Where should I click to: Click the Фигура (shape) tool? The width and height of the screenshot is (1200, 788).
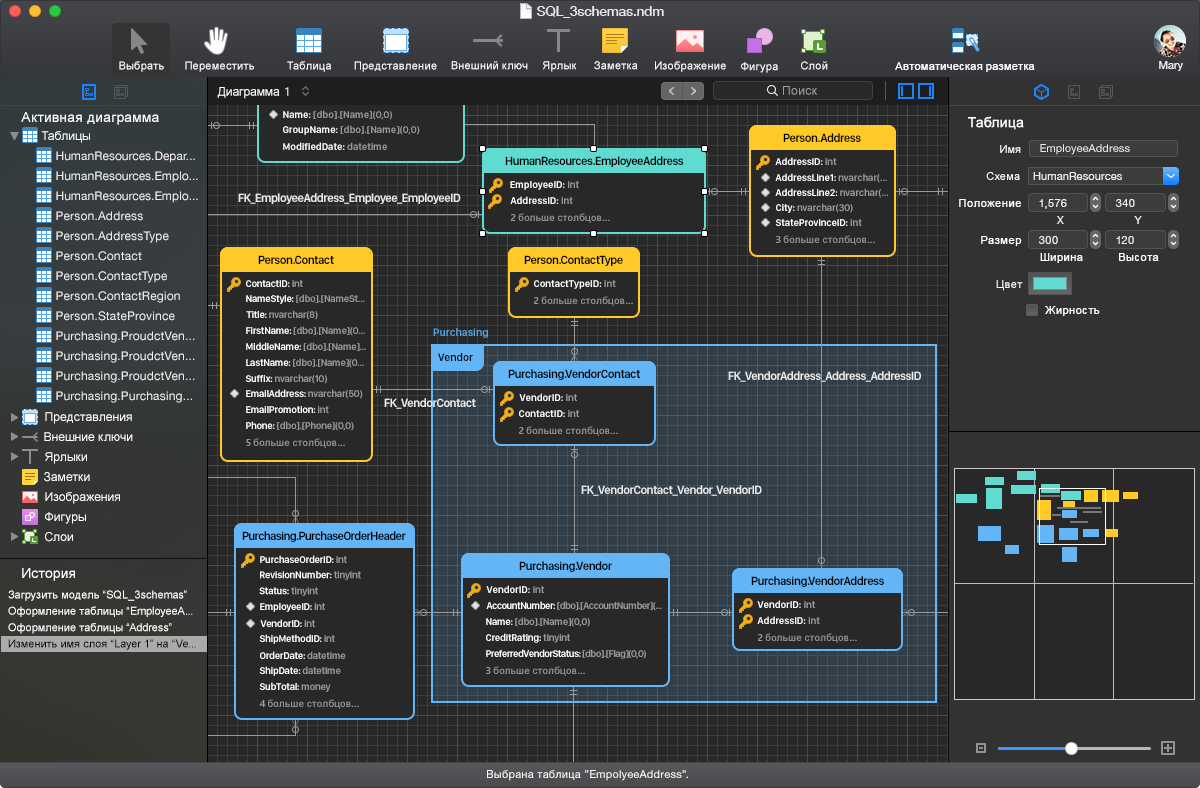click(759, 47)
